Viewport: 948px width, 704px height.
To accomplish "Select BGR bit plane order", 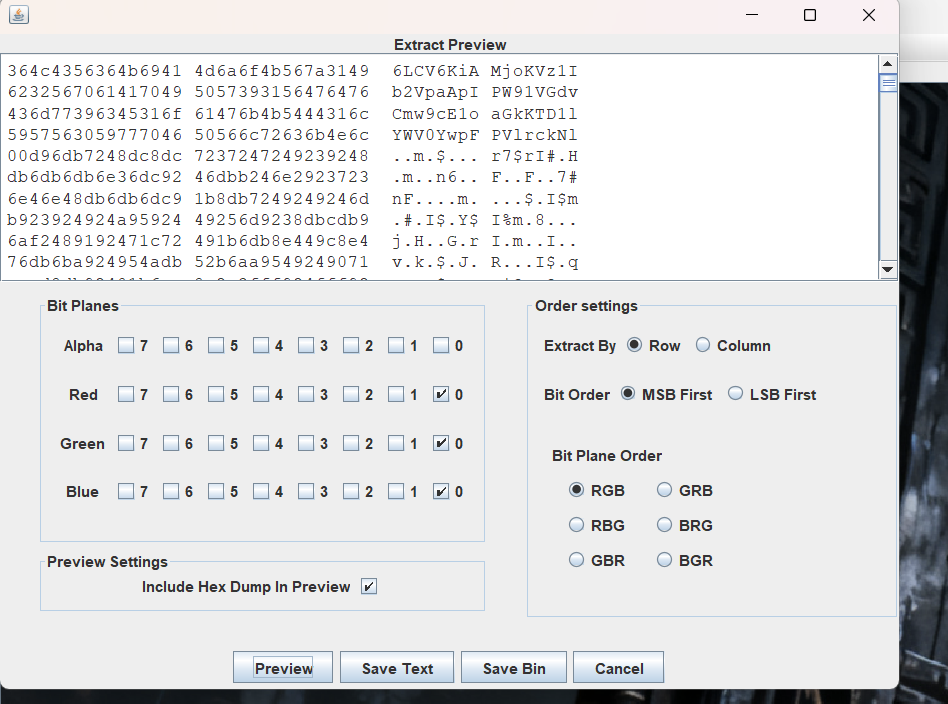I will click(x=664, y=561).
